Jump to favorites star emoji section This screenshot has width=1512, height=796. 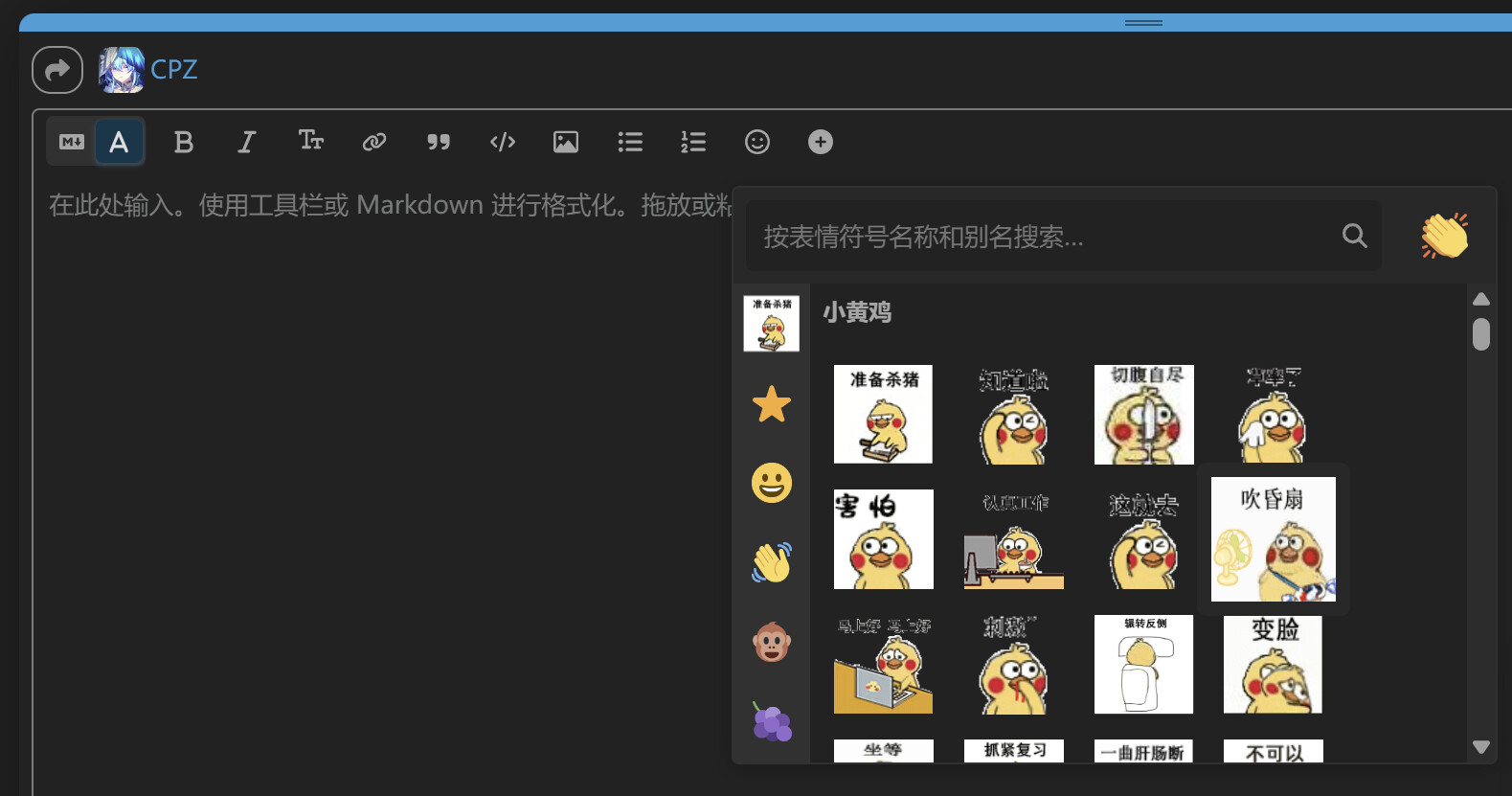point(771,404)
